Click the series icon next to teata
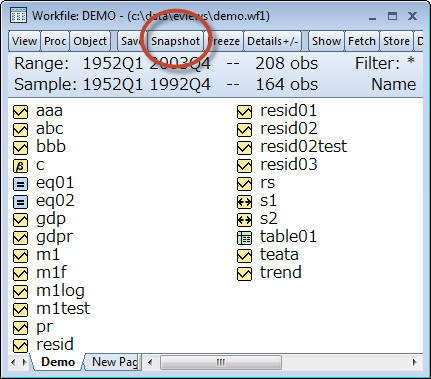This screenshot has height=379, width=431. 244,256
